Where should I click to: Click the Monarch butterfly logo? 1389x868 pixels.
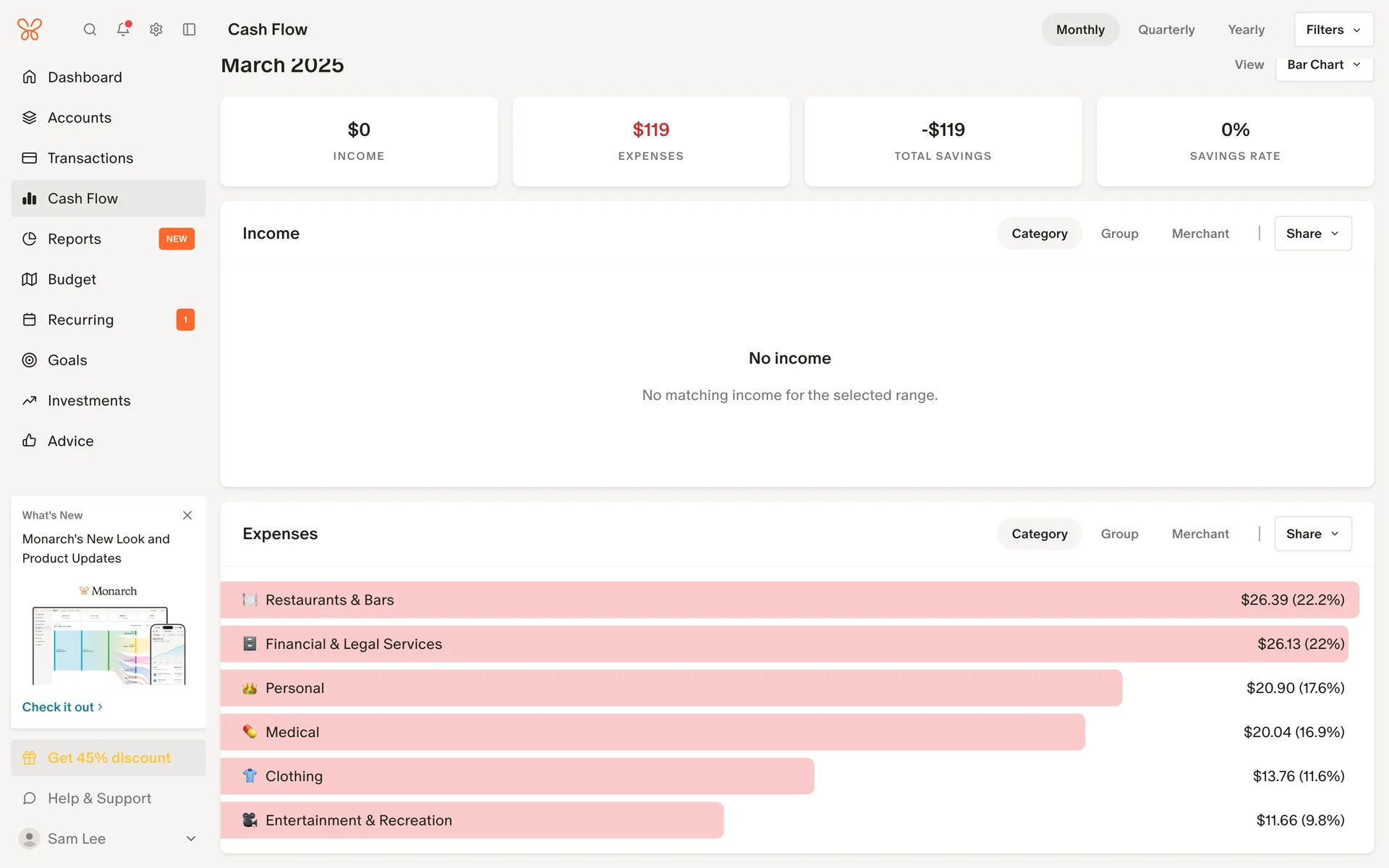[x=30, y=30]
